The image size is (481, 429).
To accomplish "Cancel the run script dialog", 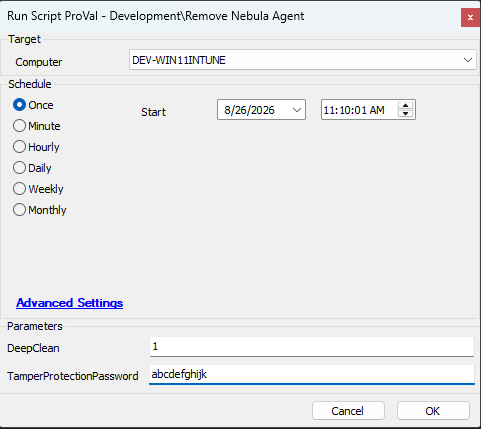I will click(x=348, y=411).
